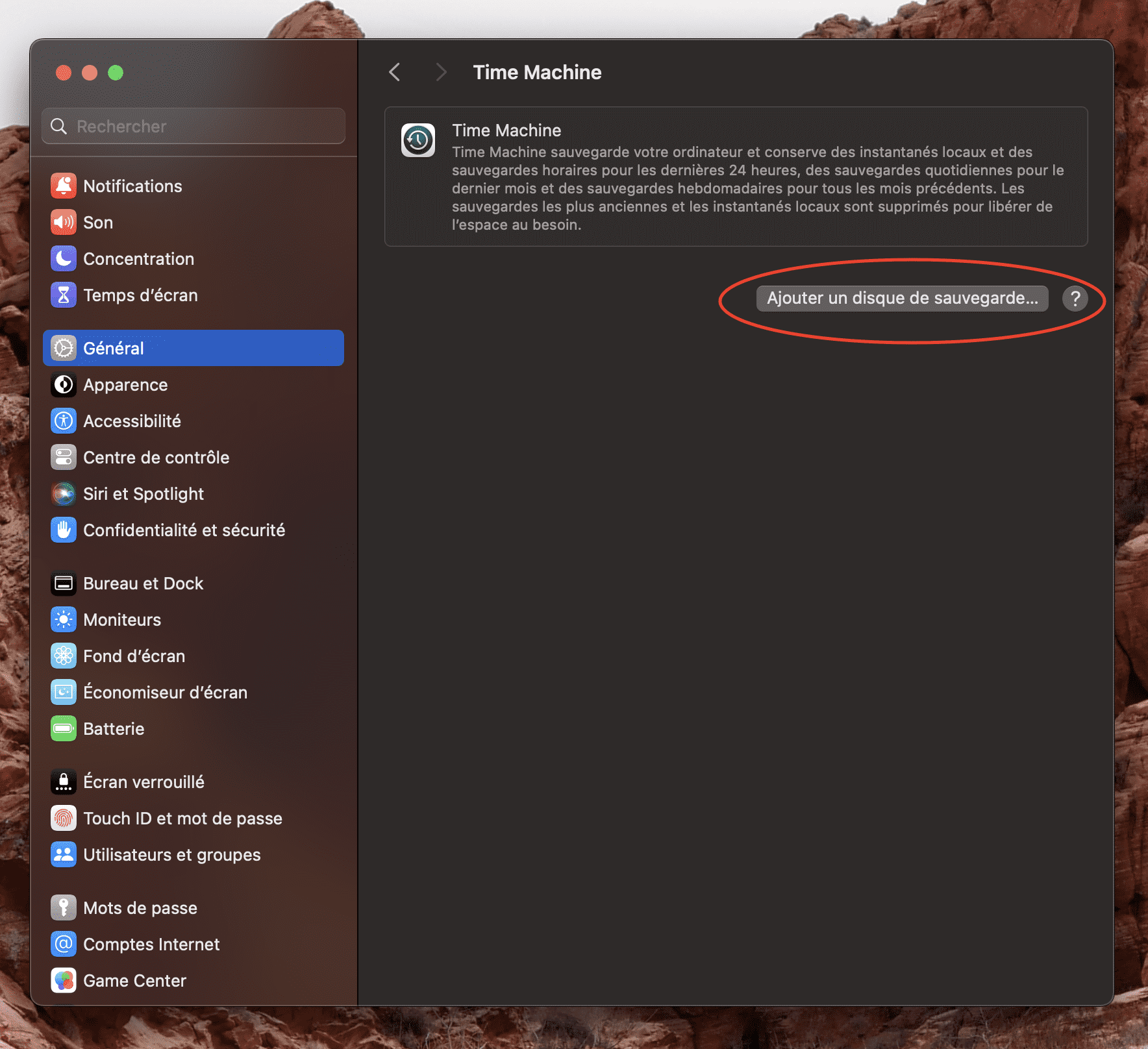1148x1049 pixels.
Task: Click the Mots de passe key icon
Action: point(64,908)
